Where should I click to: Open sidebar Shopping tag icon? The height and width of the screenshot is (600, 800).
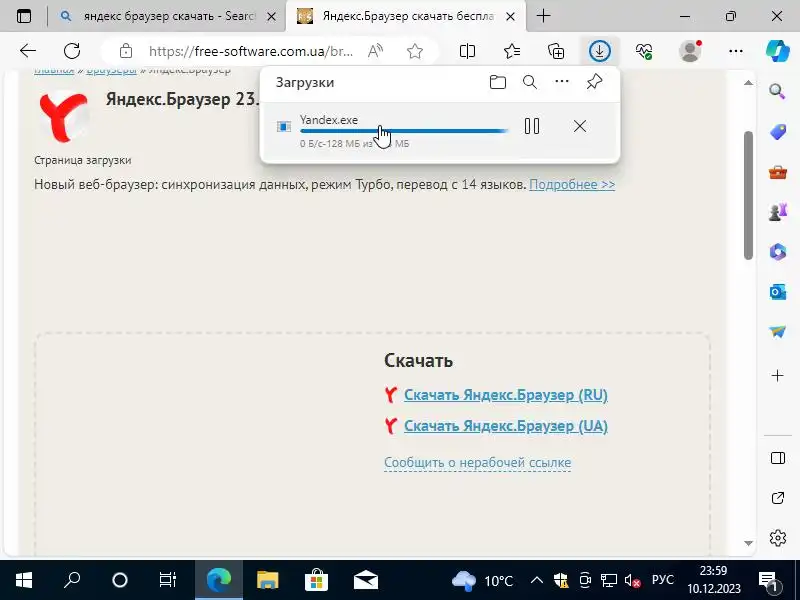778,132
